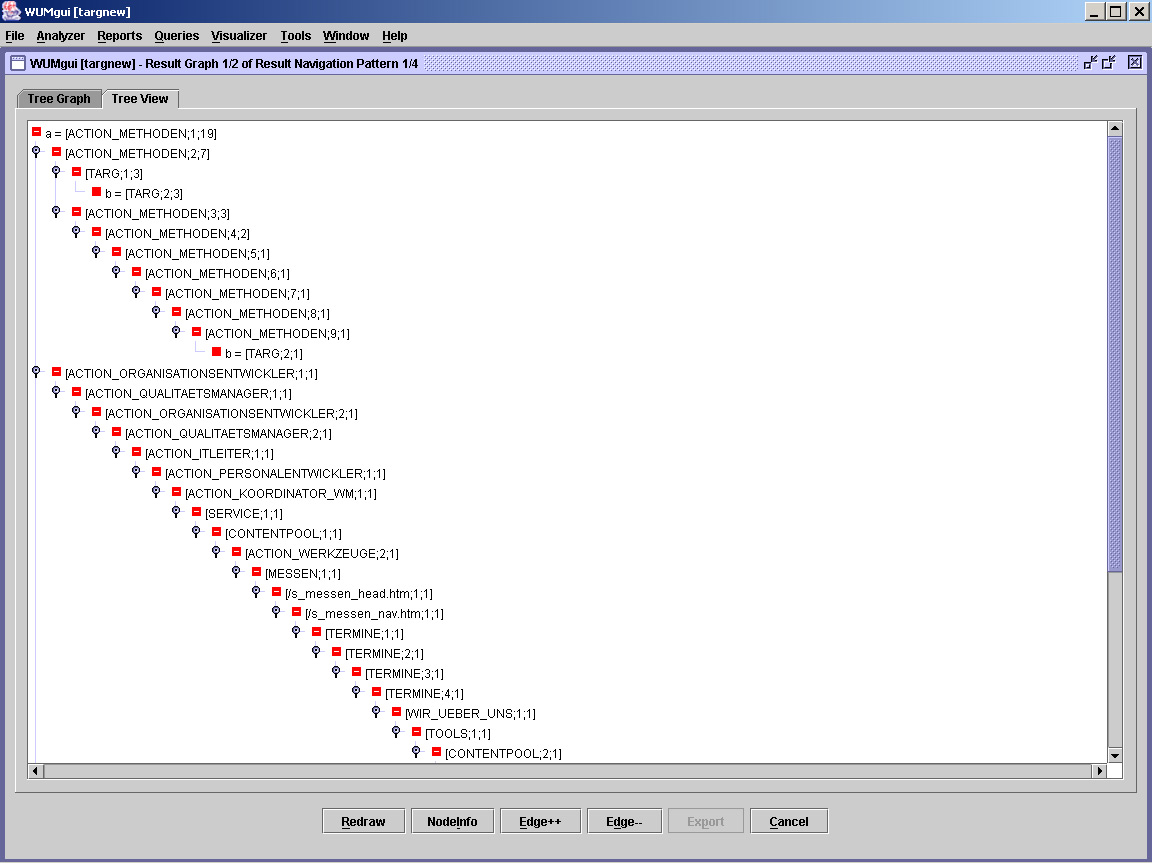Click the vertical scrollbar thumb
The height and width of the screenshot is (864, 1152).
tap(1115, 353)
